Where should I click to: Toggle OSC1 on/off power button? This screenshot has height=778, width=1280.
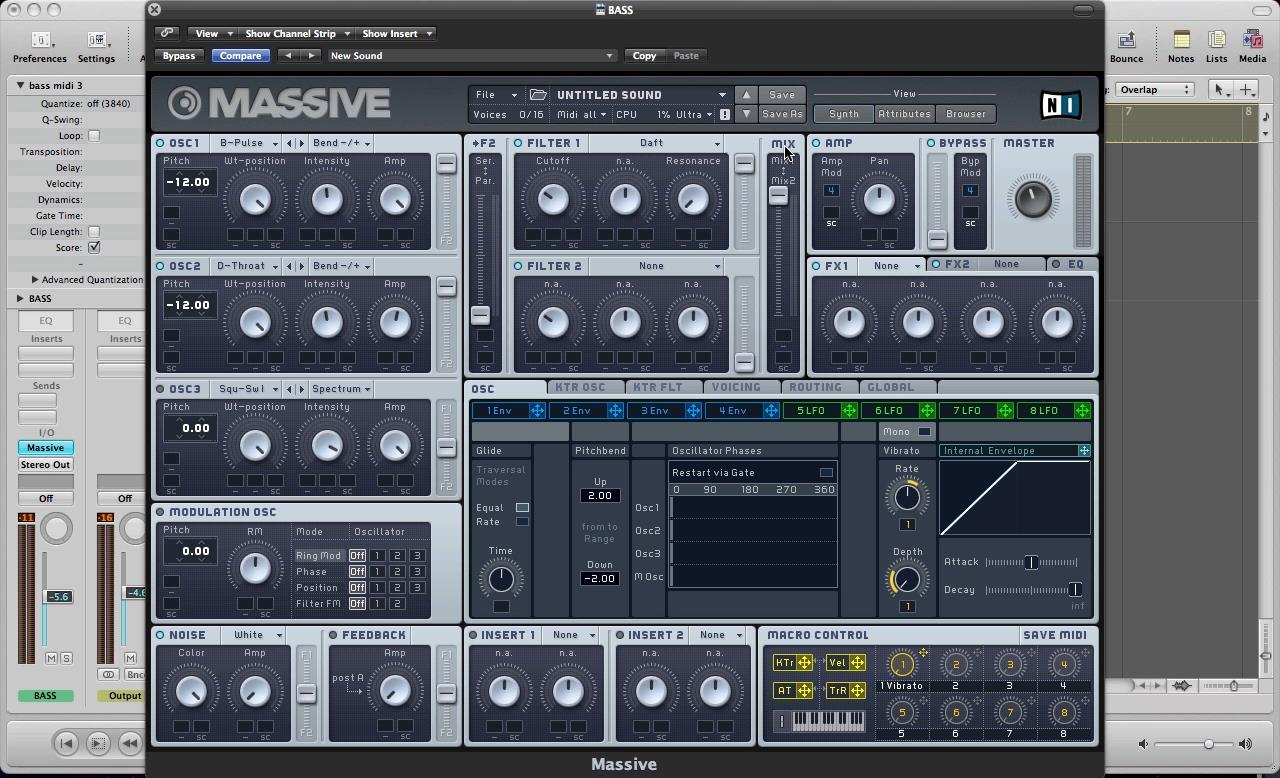point(160,143)
